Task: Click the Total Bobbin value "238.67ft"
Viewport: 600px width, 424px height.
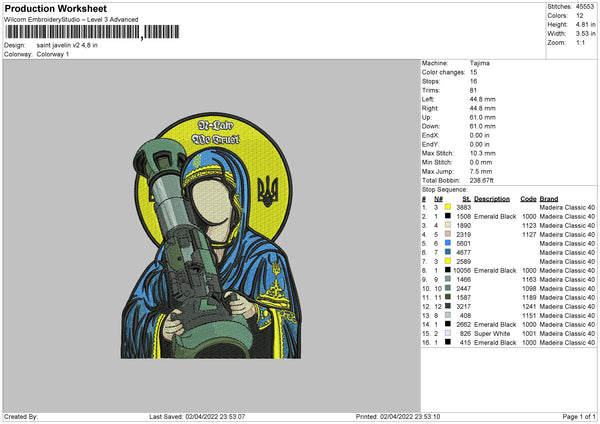Action: (481, 180)
